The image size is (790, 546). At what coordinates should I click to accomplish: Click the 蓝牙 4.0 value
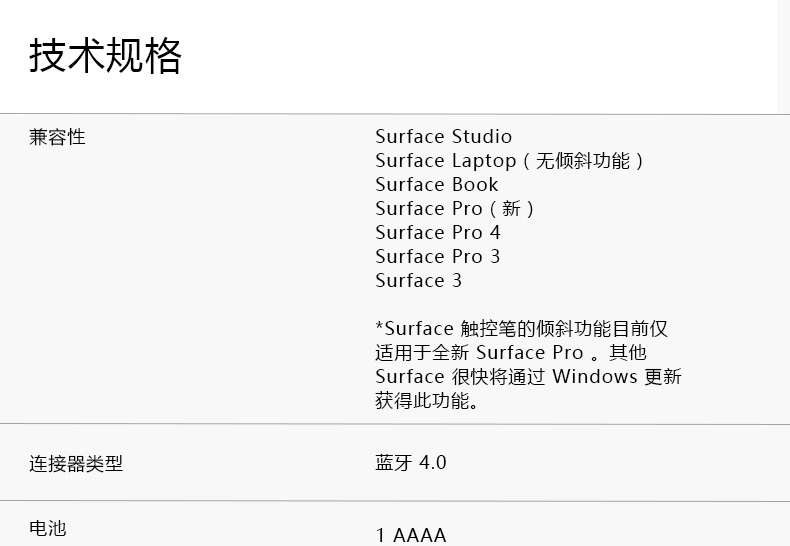[411, 462]
